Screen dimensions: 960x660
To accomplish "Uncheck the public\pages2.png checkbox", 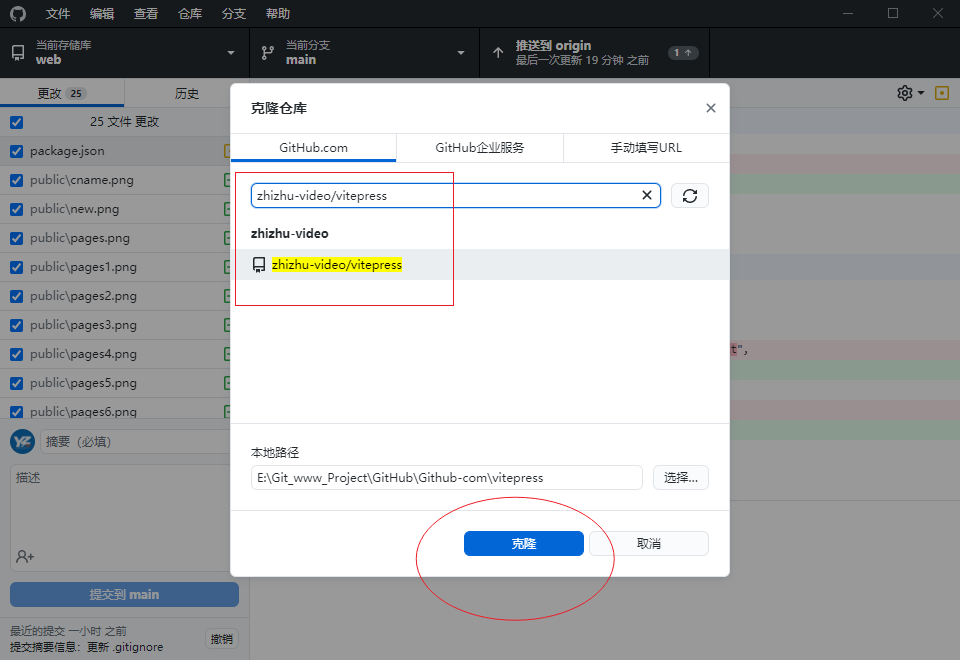I will tap(17, 296).
